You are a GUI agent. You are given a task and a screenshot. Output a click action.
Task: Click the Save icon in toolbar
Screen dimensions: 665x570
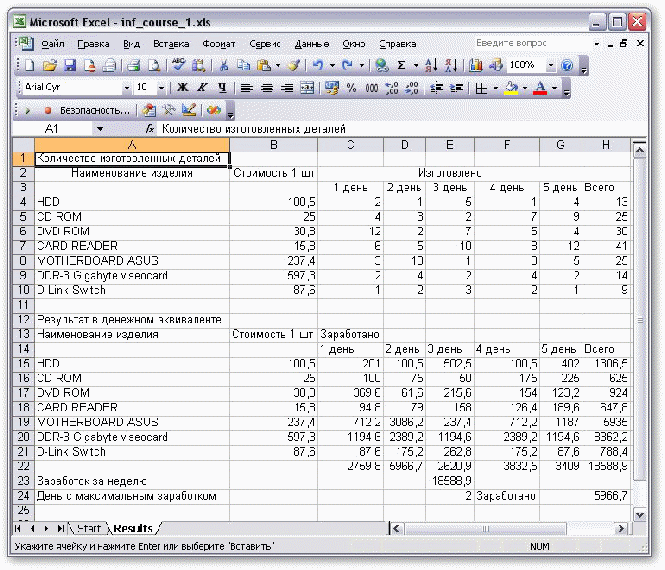(x=70, y=65)
